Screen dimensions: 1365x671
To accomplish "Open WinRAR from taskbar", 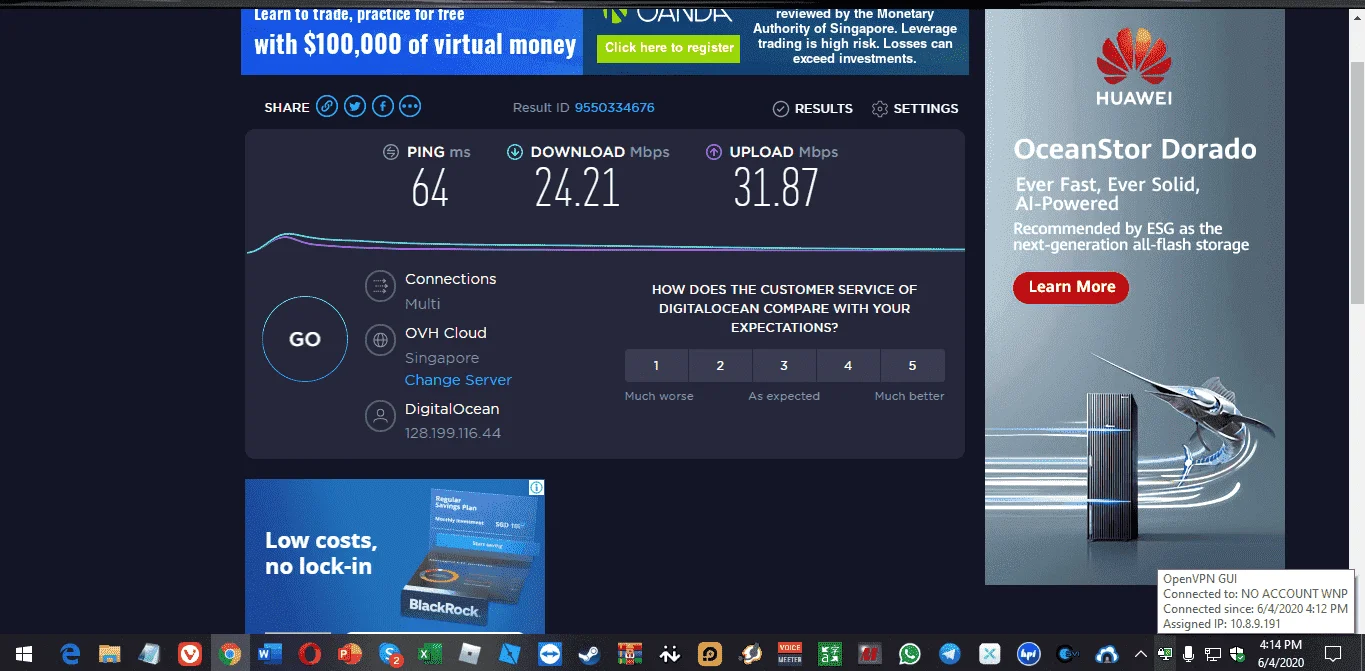I will click(629, 654).
